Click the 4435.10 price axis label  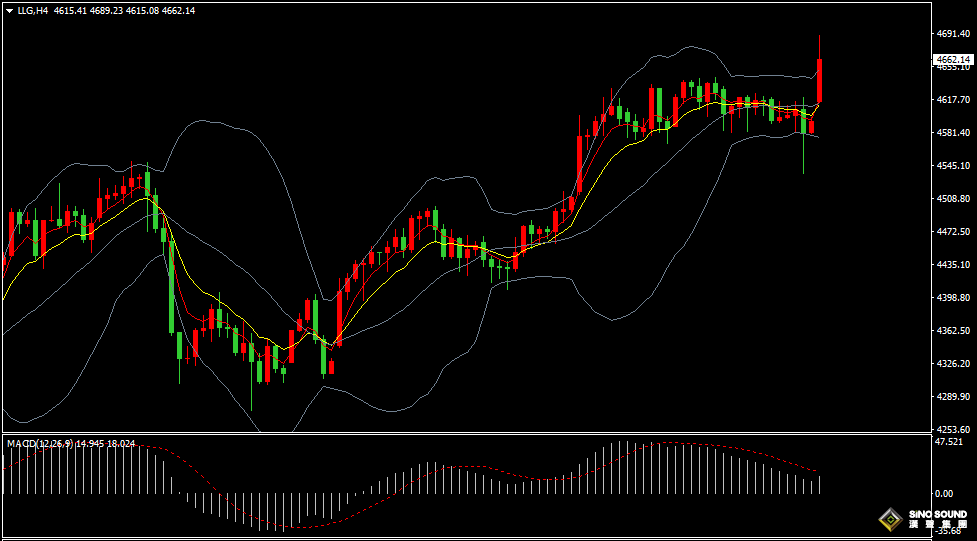953,265
